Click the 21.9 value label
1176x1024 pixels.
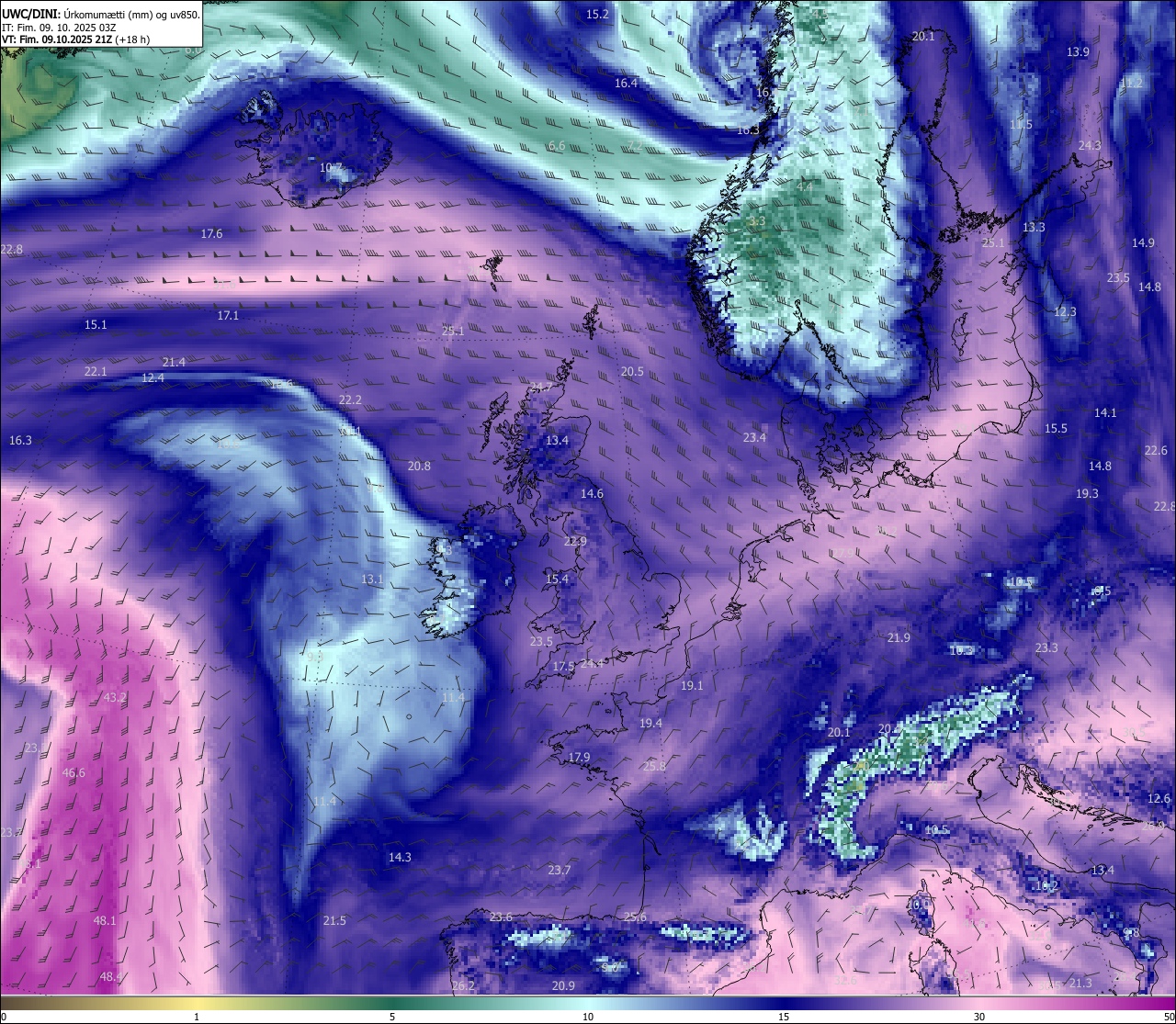pos(899,637)
